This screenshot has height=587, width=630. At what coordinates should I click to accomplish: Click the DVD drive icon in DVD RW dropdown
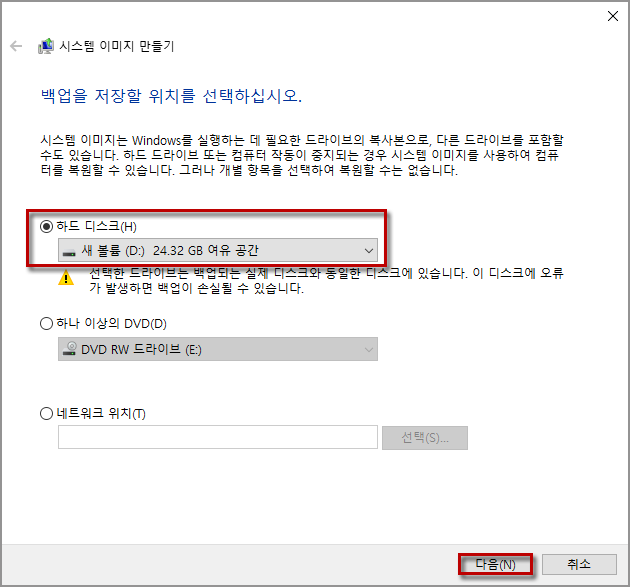(x=70, y=348)
